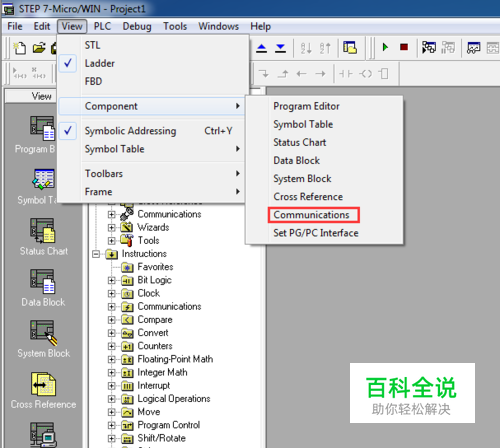Expand Compare instruction folder
The width and height of the screenshot is (500, 448).
pyautogui.click(x=111, y=320)
